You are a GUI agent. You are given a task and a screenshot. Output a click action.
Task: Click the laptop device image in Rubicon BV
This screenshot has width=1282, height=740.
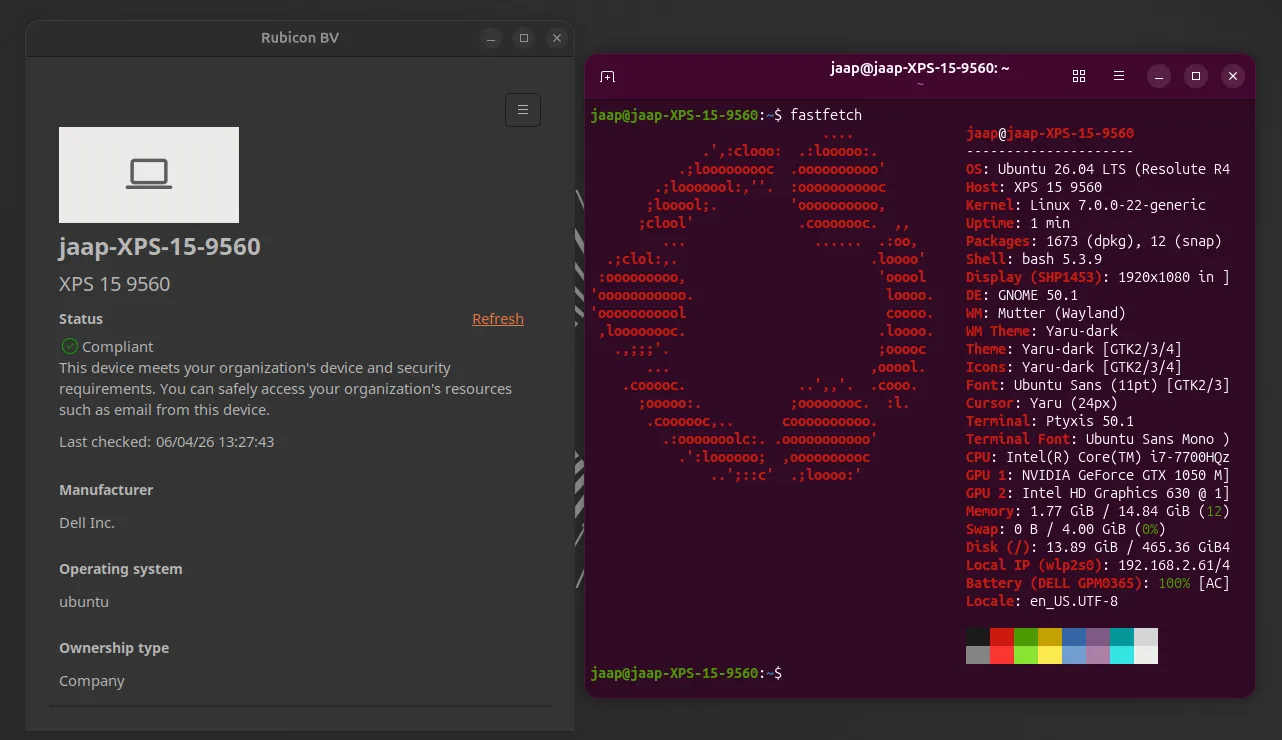[x=149, y=175]
